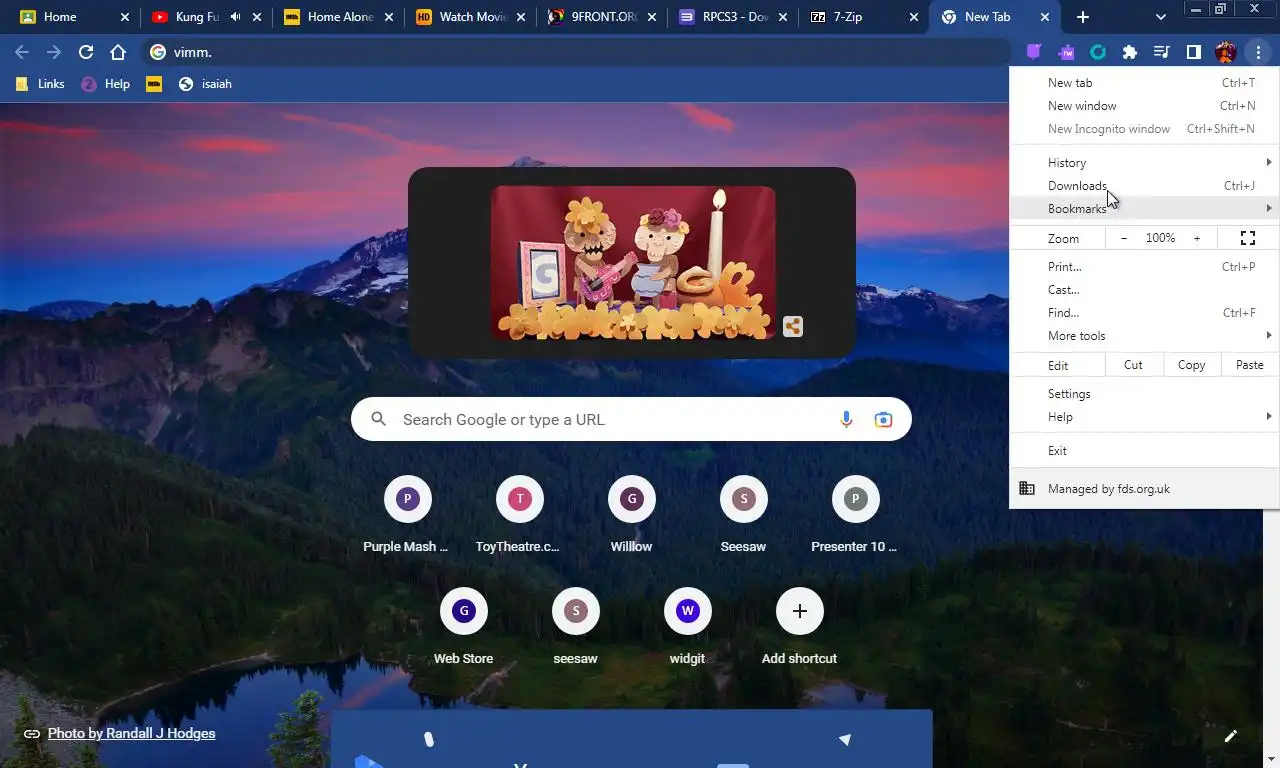Choose Exit from the Chrome menu
The height and width of the screenshot is (768, 1280).
tap(1144, 451)
